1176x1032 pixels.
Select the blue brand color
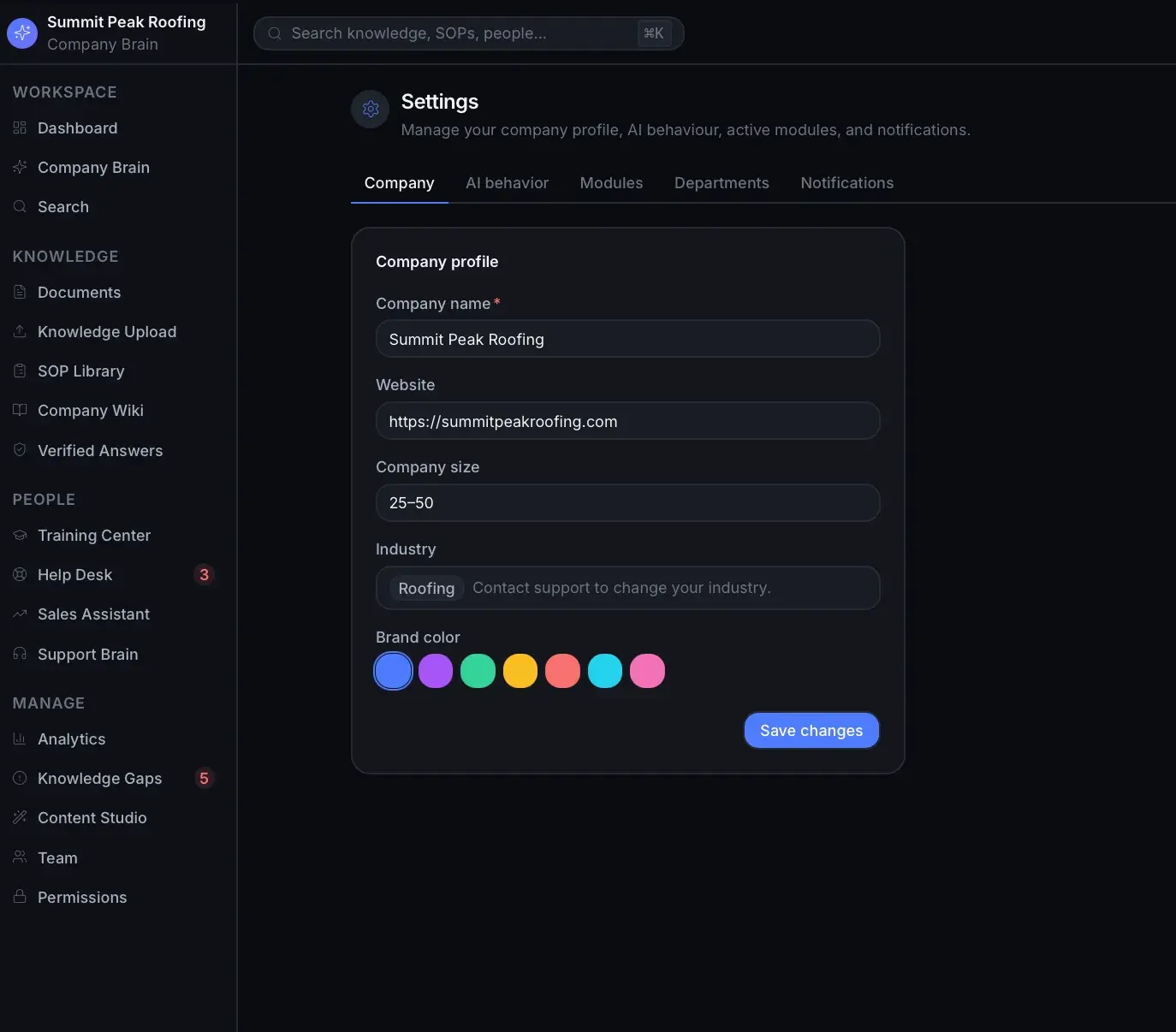click(x=393, y=671)
